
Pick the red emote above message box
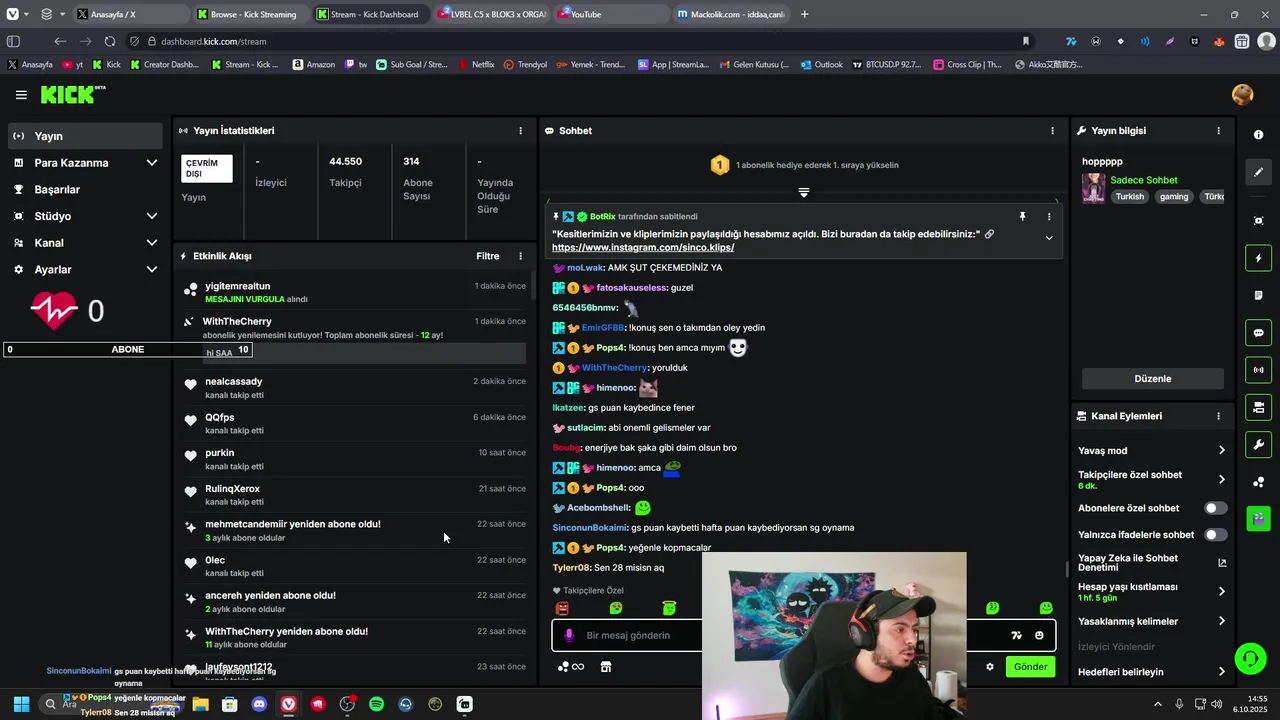click(562, 608)
